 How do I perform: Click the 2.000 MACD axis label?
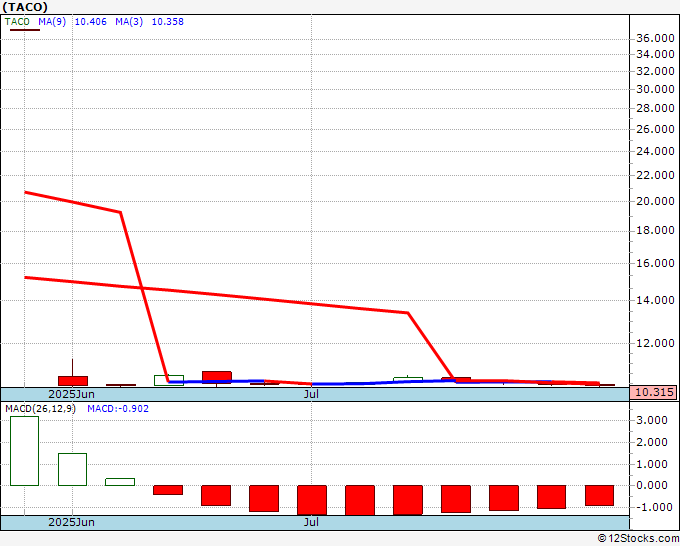click(x=652, y=442)
